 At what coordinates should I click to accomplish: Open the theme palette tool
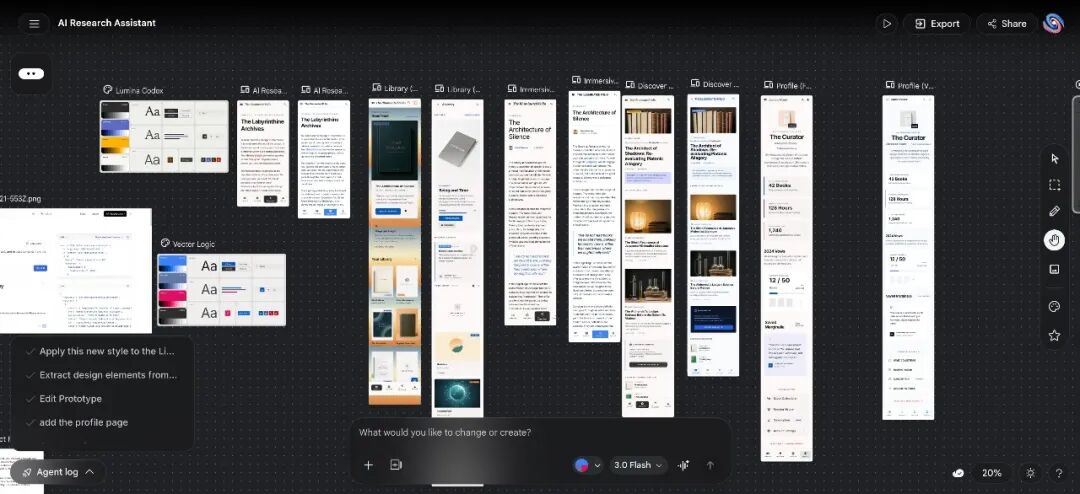click(x=1054, y=306)
